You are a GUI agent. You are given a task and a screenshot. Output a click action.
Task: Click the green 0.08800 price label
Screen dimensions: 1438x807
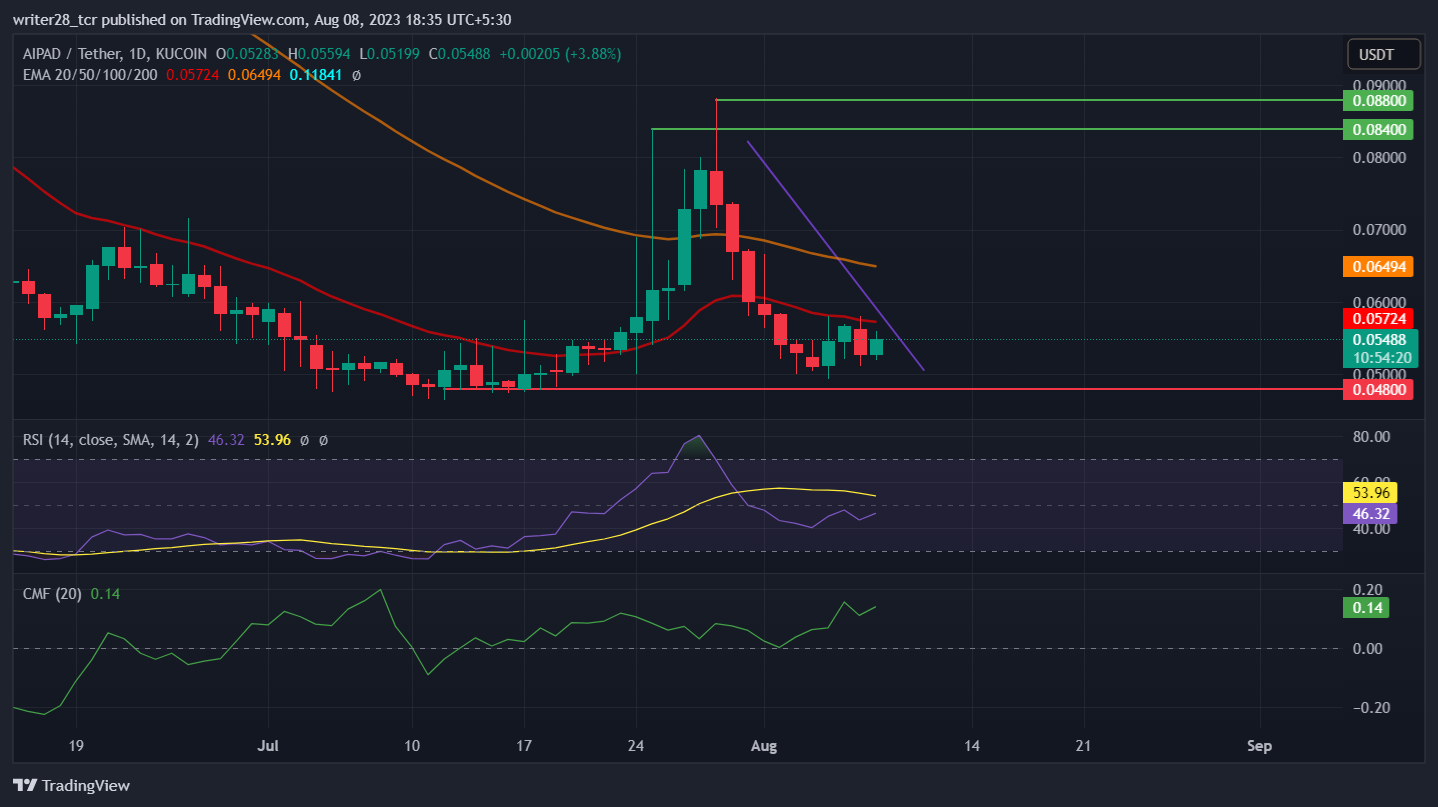click(1379, 100)
